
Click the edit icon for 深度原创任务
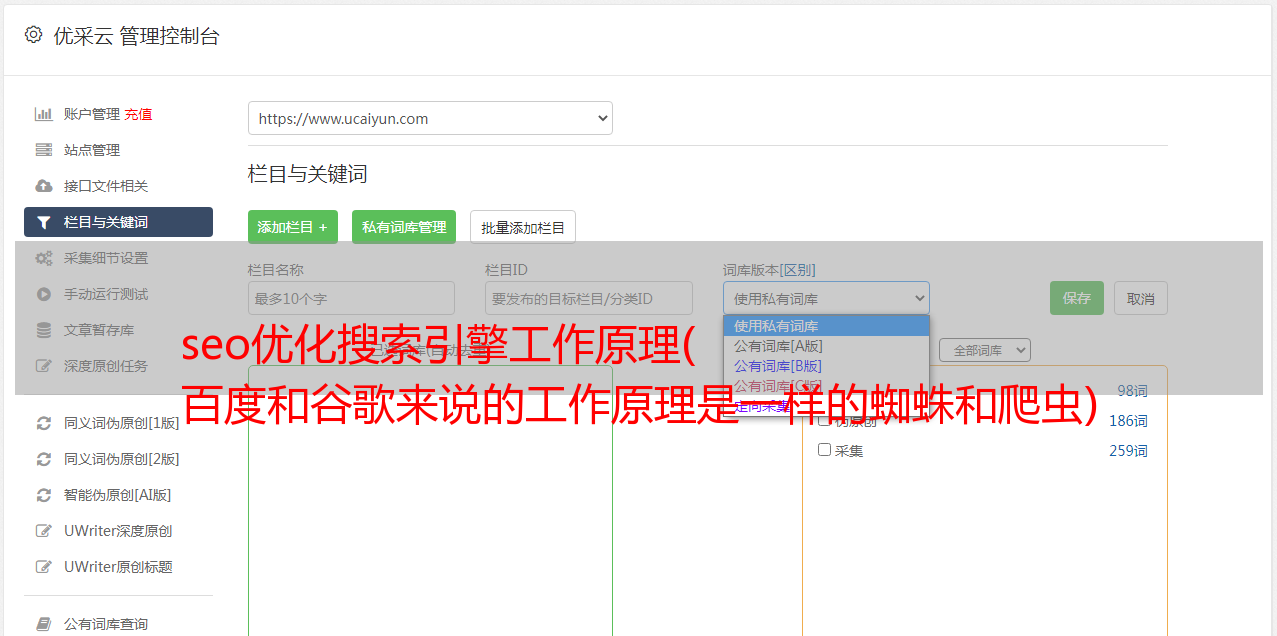[44, 366]
